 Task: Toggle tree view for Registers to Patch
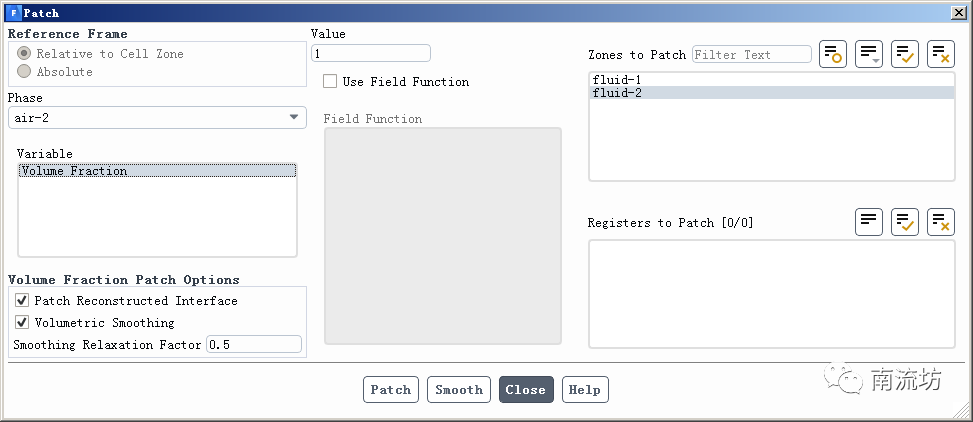point(869,222)
